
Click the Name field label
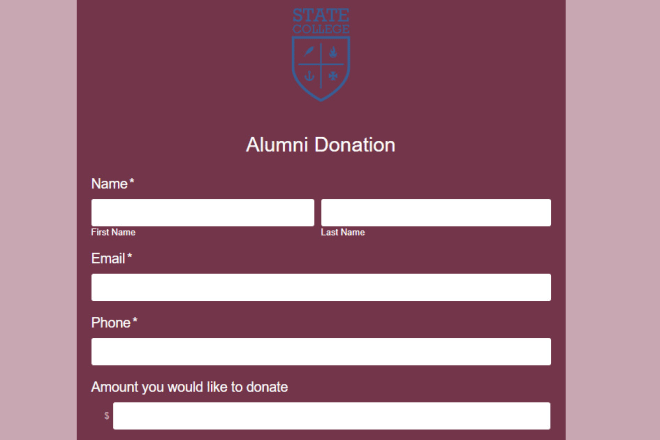pyautogui.click(x=109, y=184)
